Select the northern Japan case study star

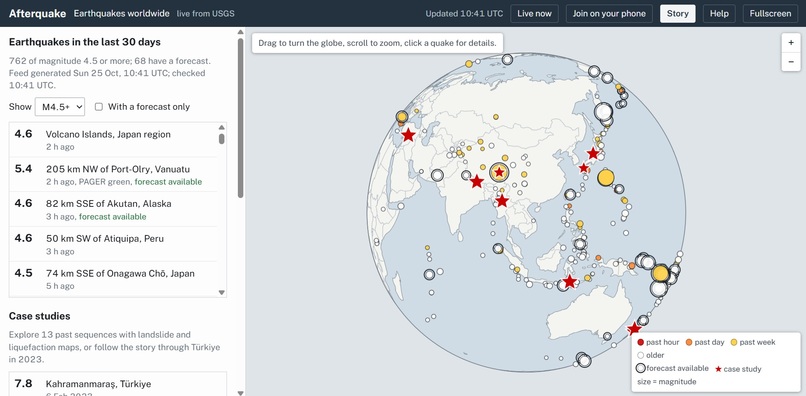click(593, 153)
